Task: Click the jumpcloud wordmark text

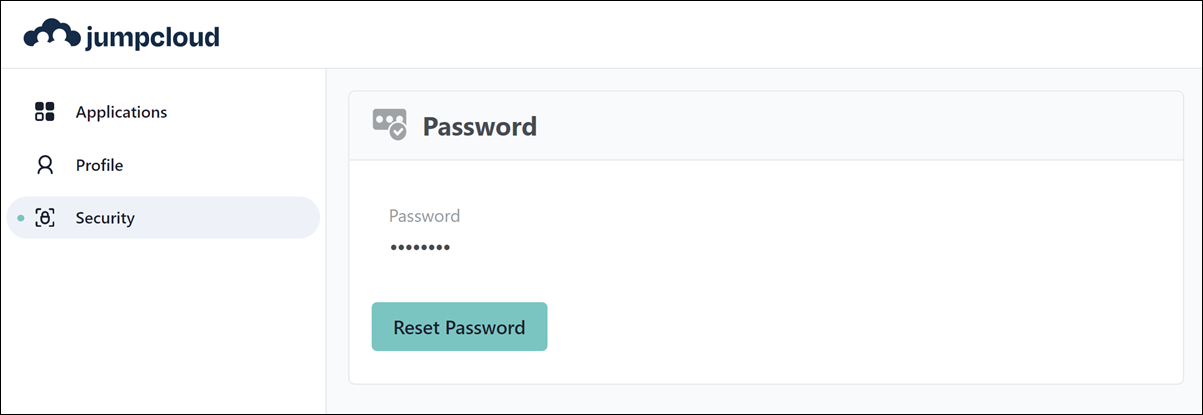Action: (x=151, y=37)
